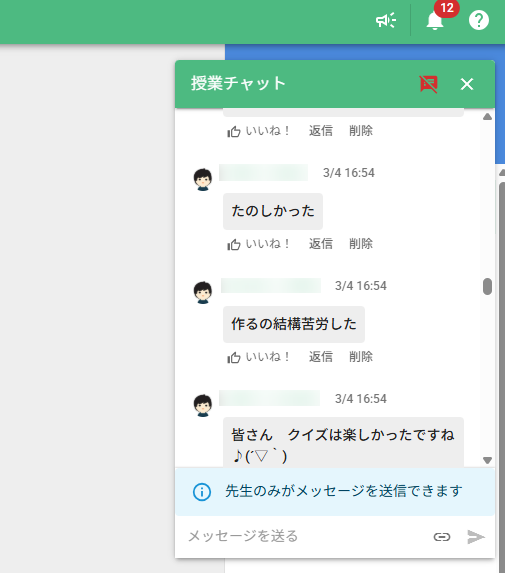Reply to 作るの結構苦労した message
The height and width of the screenshot is (573, 505).
(x=321, y=357)
